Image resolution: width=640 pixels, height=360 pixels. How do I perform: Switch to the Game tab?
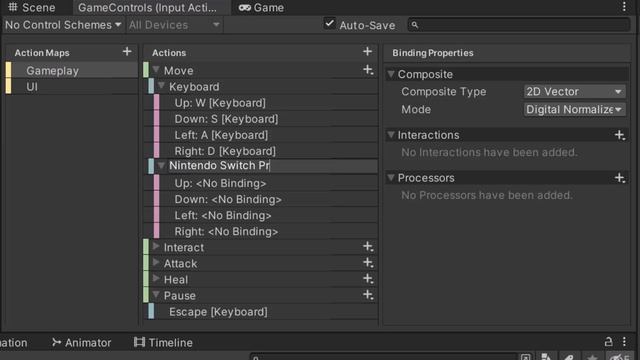pyautogui.click(x=261, y=7)
